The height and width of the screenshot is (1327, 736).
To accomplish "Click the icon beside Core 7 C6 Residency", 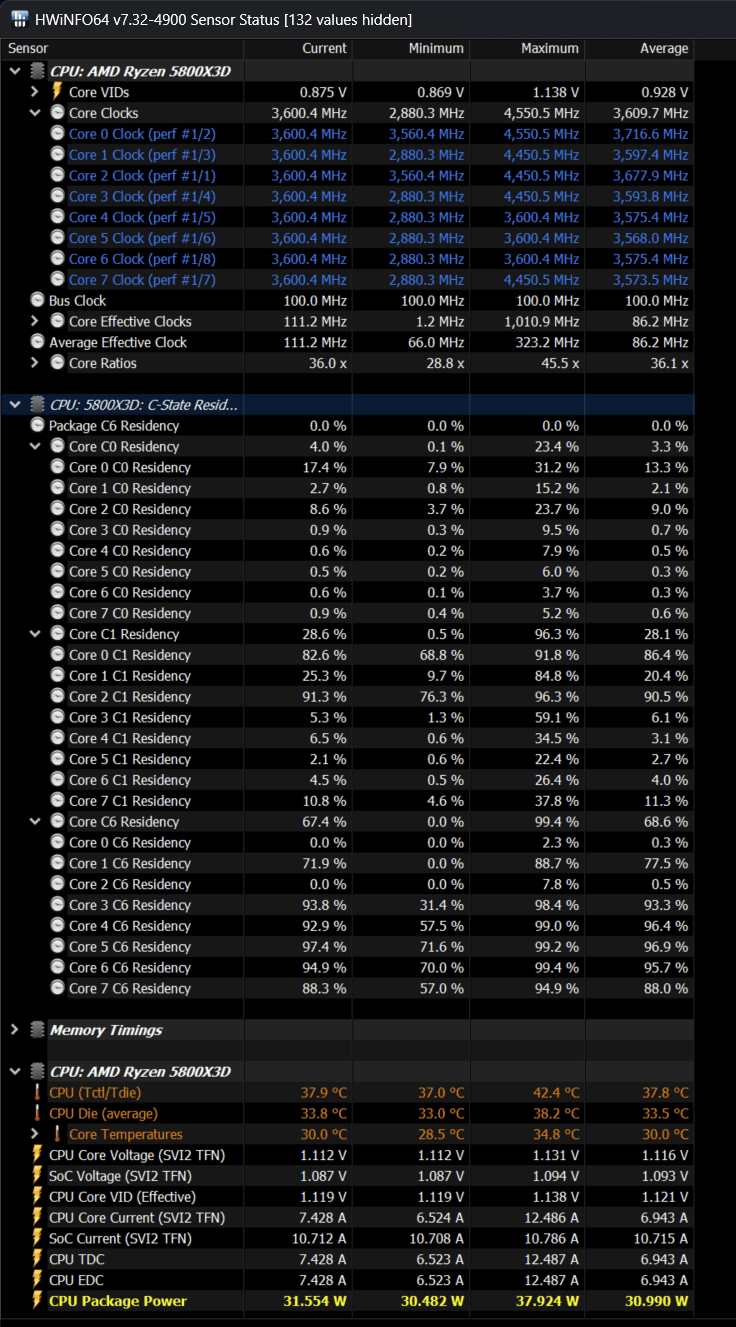I will tap(58, 988).
